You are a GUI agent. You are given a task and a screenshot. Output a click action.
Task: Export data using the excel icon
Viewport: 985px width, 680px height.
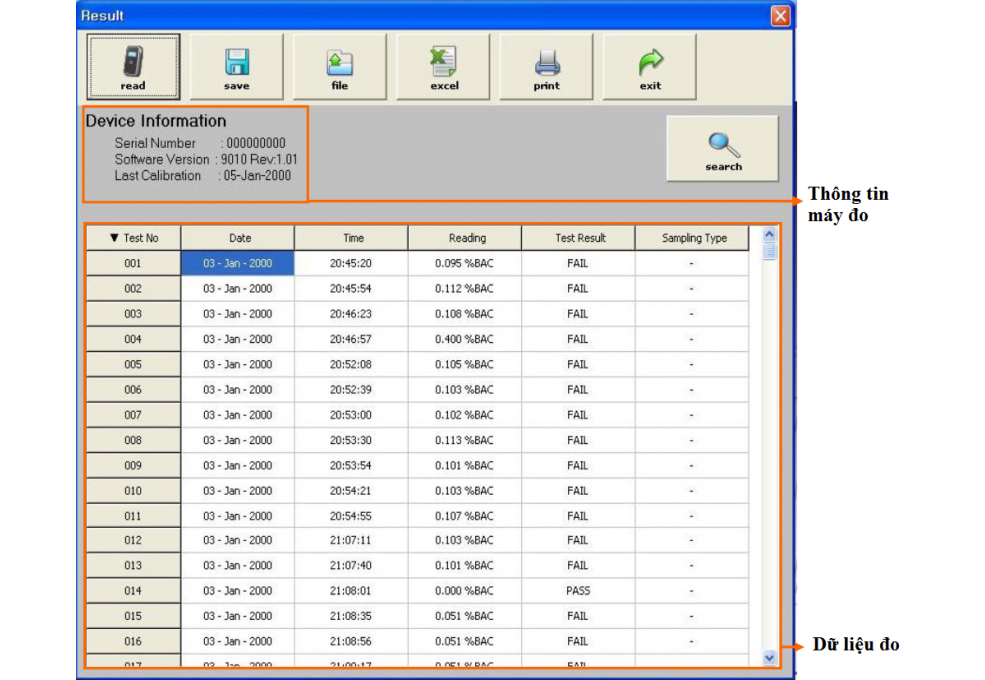pyautogui.click(x=443, y=67)
